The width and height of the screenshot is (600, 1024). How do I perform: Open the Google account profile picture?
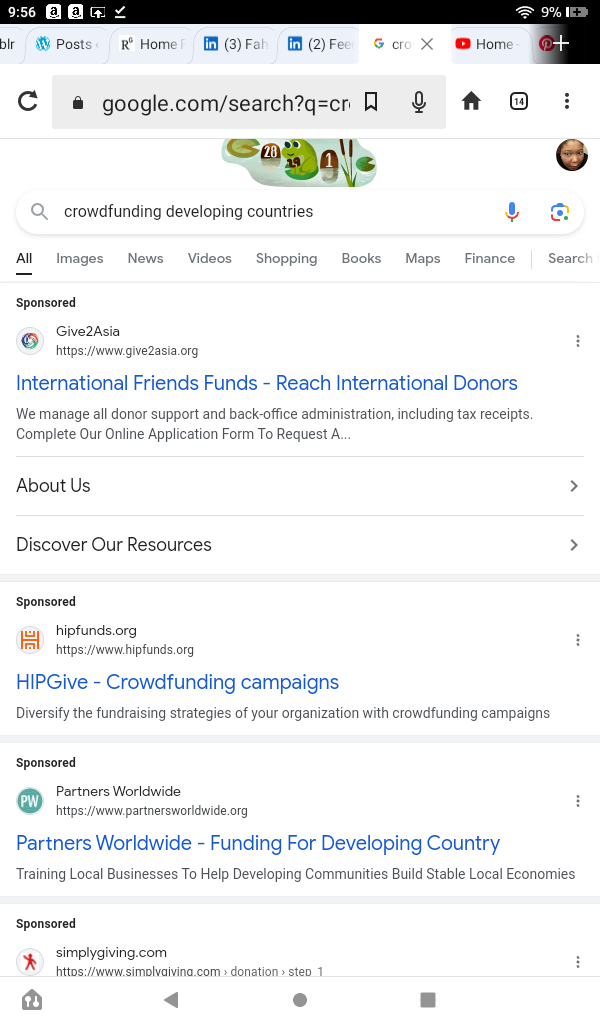(x=571, y=155)
